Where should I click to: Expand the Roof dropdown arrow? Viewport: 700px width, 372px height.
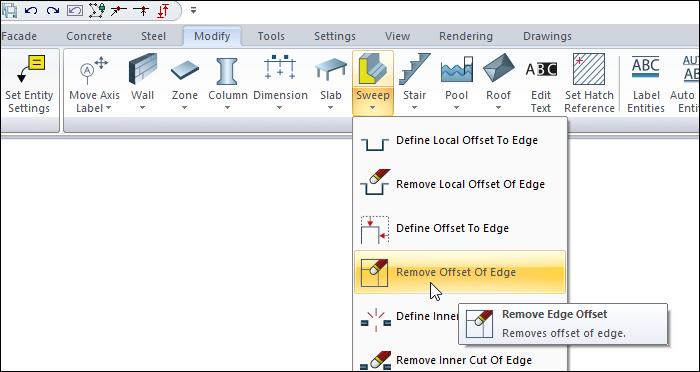pos(499,108)
